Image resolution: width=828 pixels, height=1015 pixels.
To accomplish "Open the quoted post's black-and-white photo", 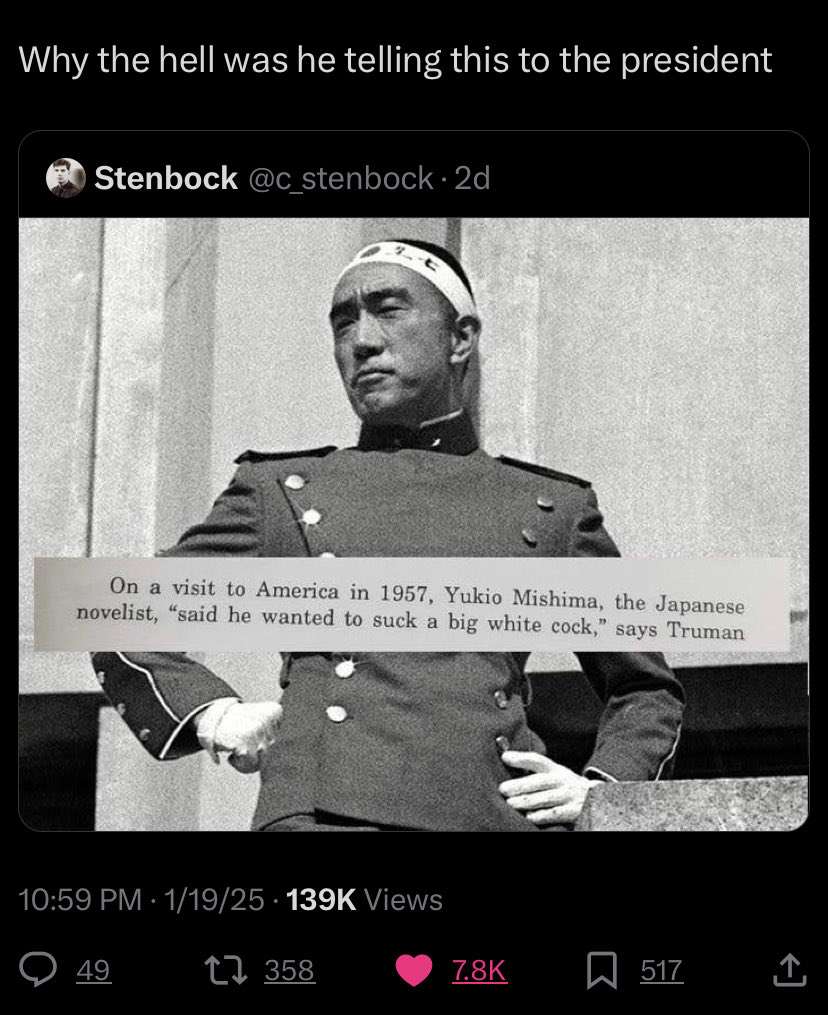I will [414, 524].
